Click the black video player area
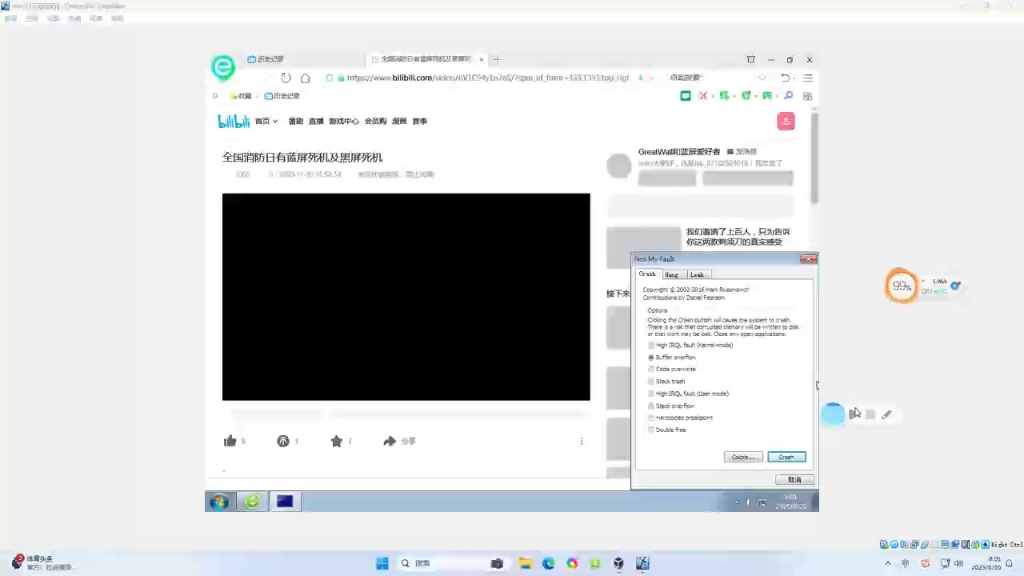 pos(406,296)
